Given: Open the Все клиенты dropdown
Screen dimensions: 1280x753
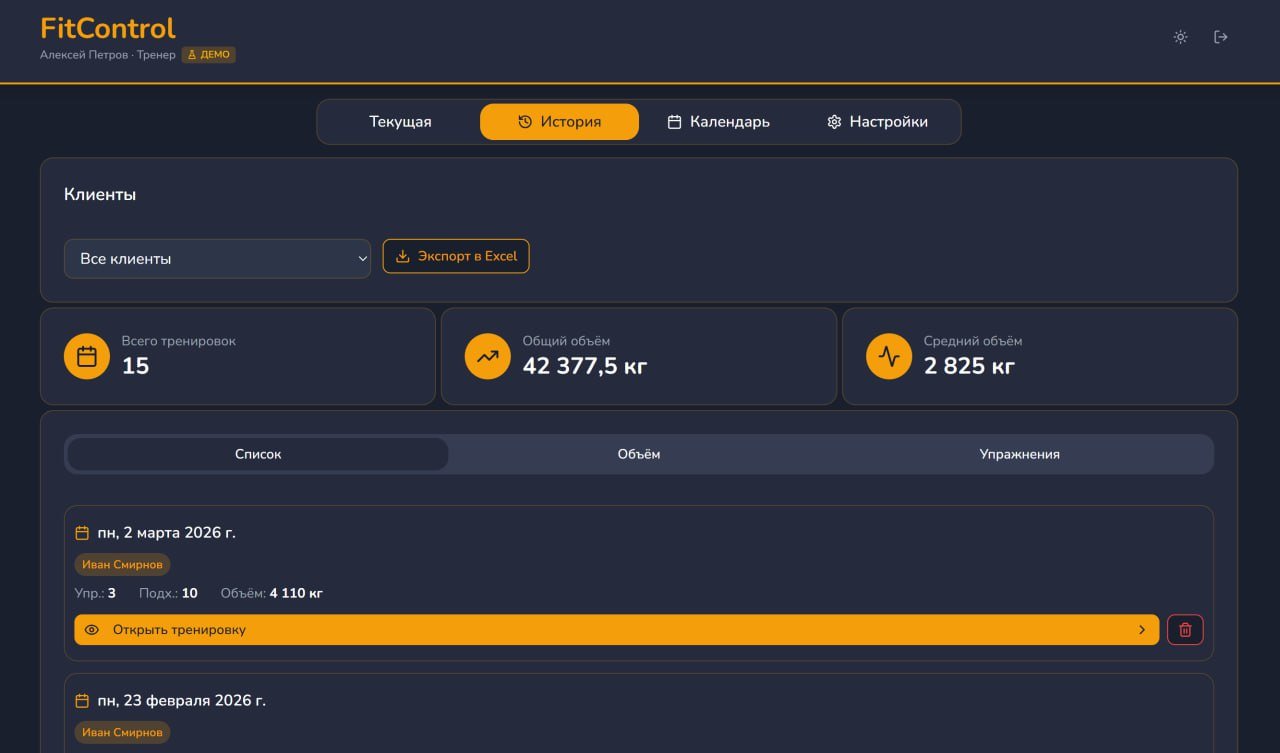Looking at the screenshot, I should (217, 258).
